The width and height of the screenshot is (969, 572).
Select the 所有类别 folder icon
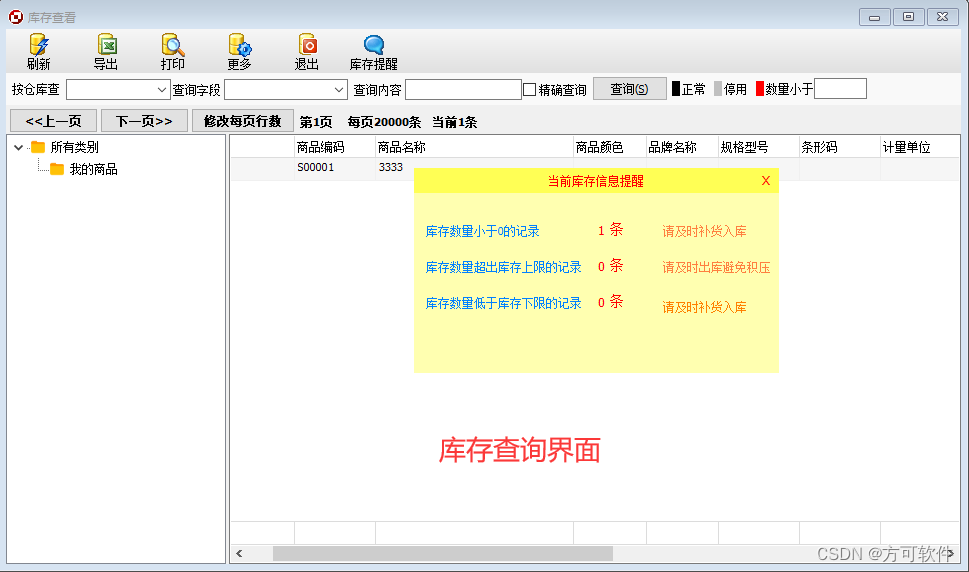(x=38, y=147)
